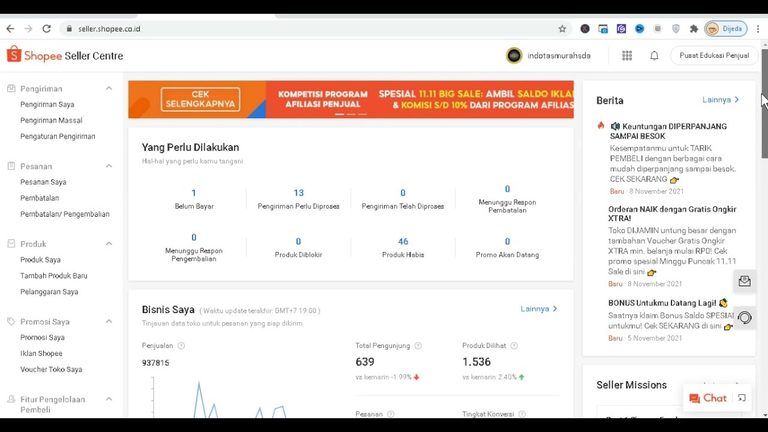This screenshot has width=768, height=432.
Task: Click the Pesanan section icon
Action: point(11,166)
